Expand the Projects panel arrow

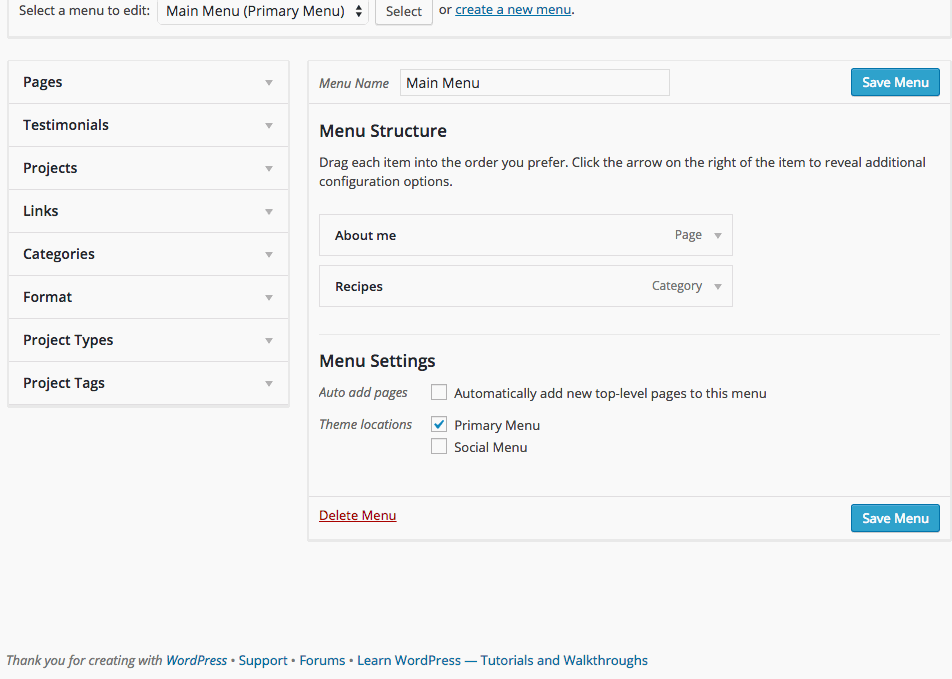[269, 169]
